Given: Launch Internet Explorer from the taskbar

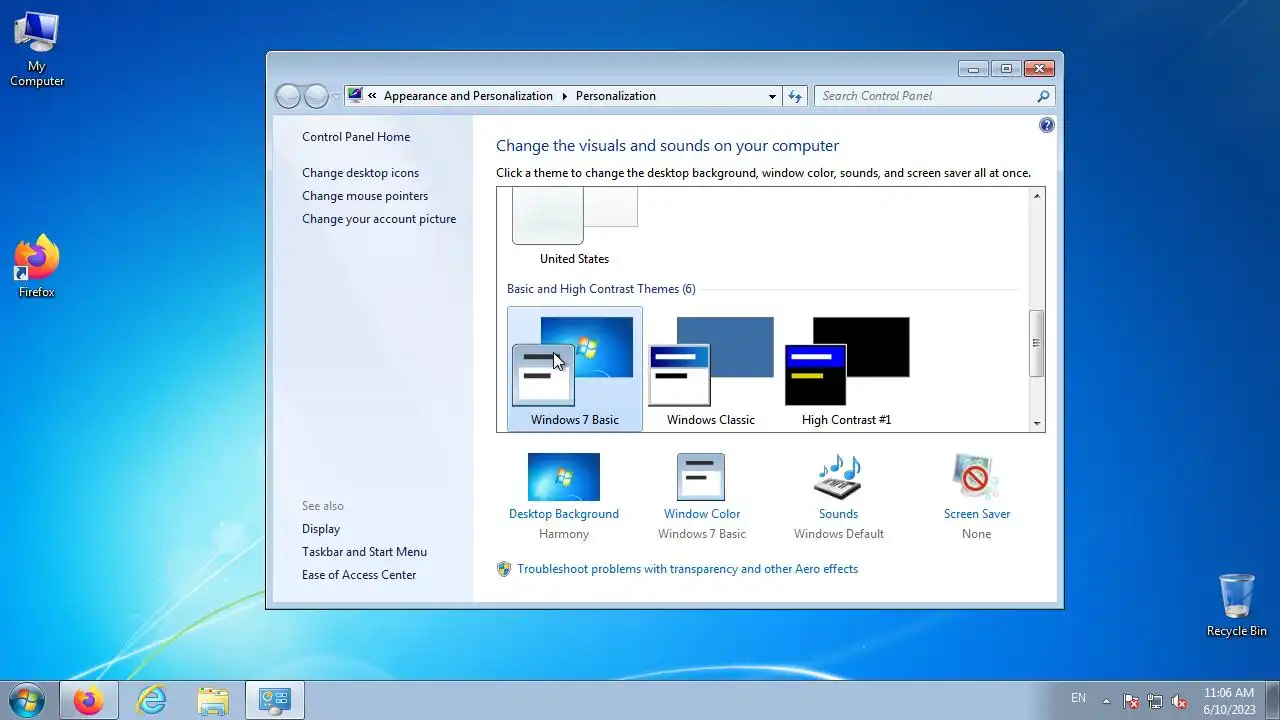Looking at the screenshot, I should point(151,700).
